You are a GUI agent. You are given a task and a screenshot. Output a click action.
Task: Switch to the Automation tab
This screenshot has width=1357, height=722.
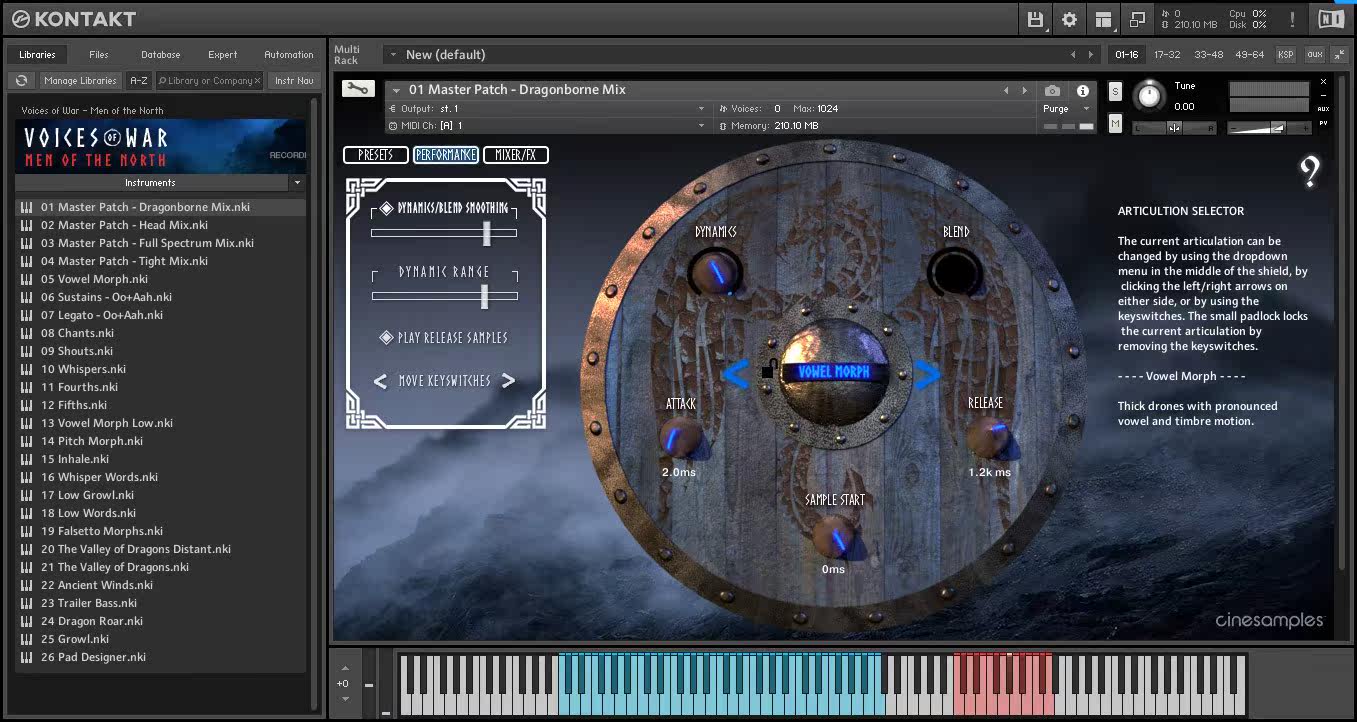tap(288, 55)
